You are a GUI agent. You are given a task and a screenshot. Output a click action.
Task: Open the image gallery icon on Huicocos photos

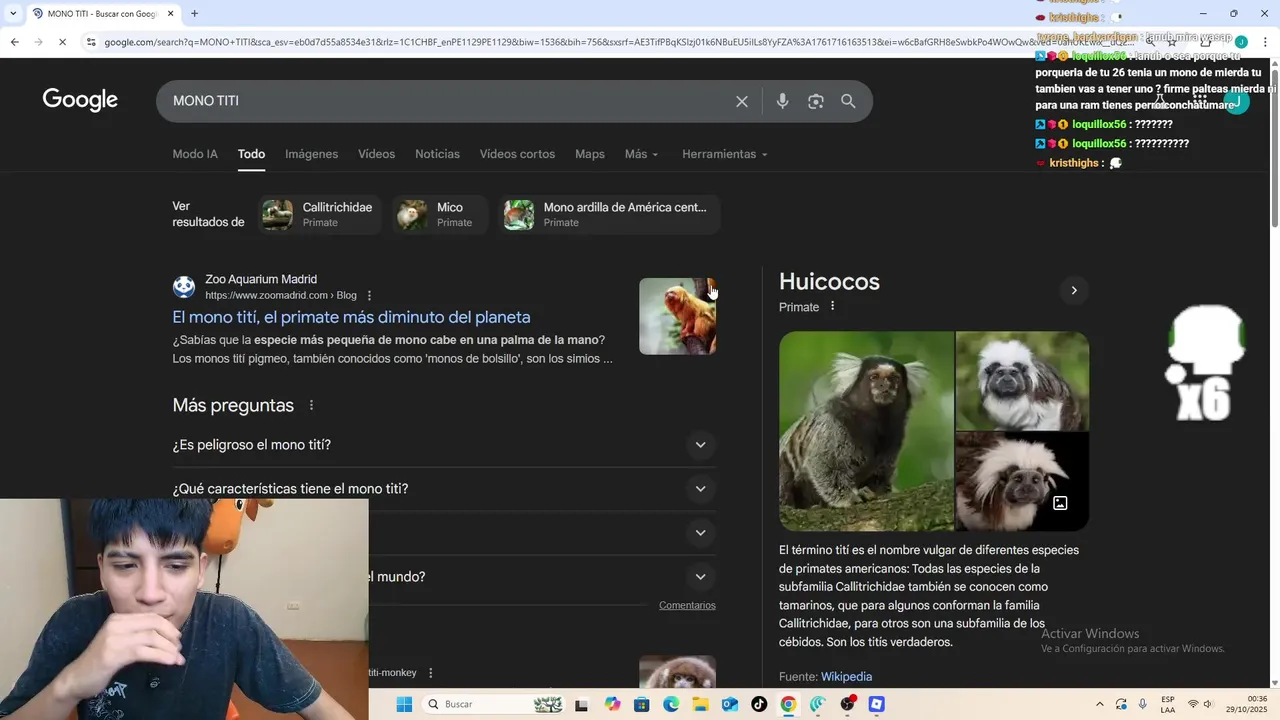click(1060, 503)
